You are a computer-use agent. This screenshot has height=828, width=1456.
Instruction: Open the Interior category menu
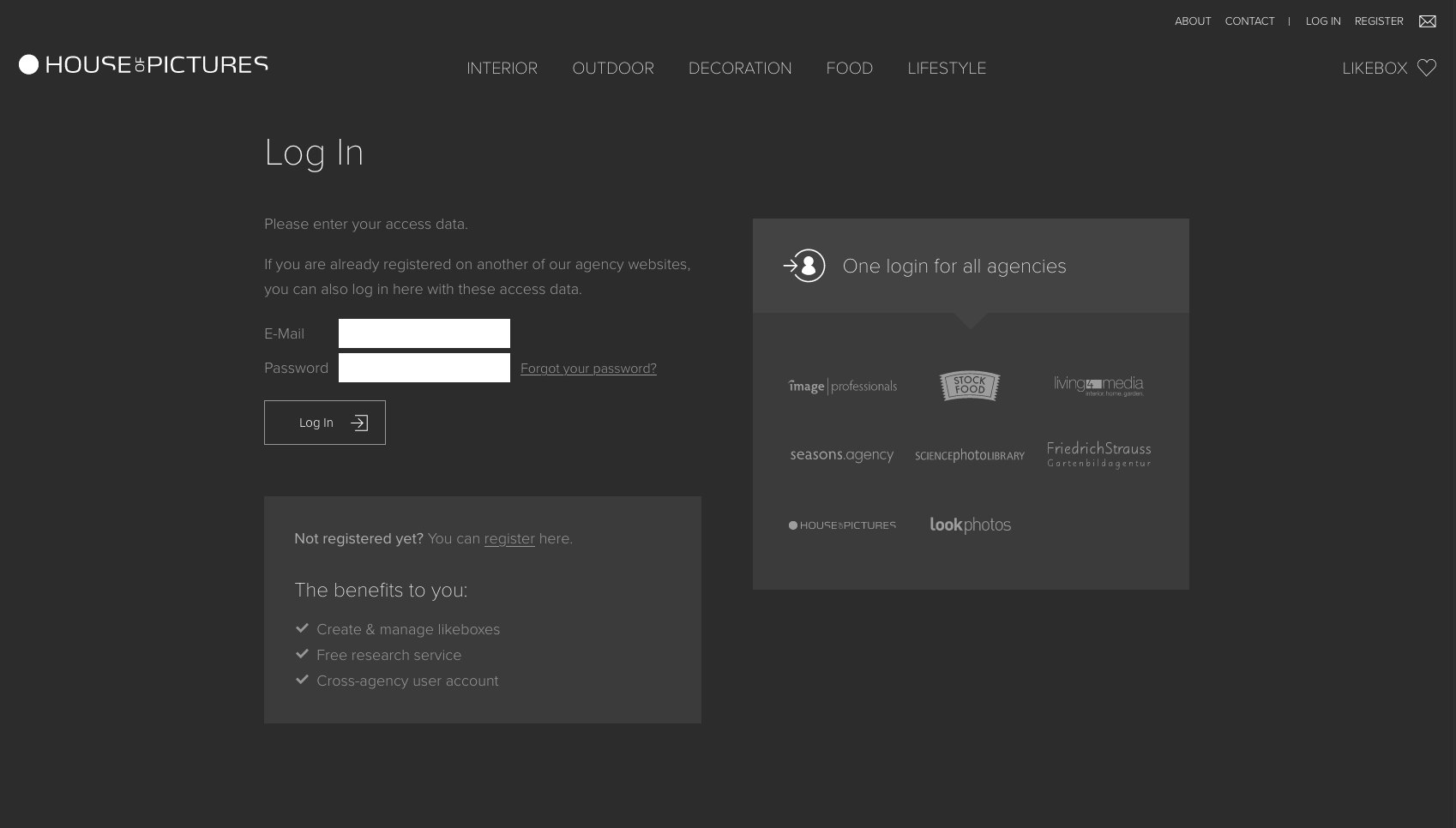pos(502,69)
